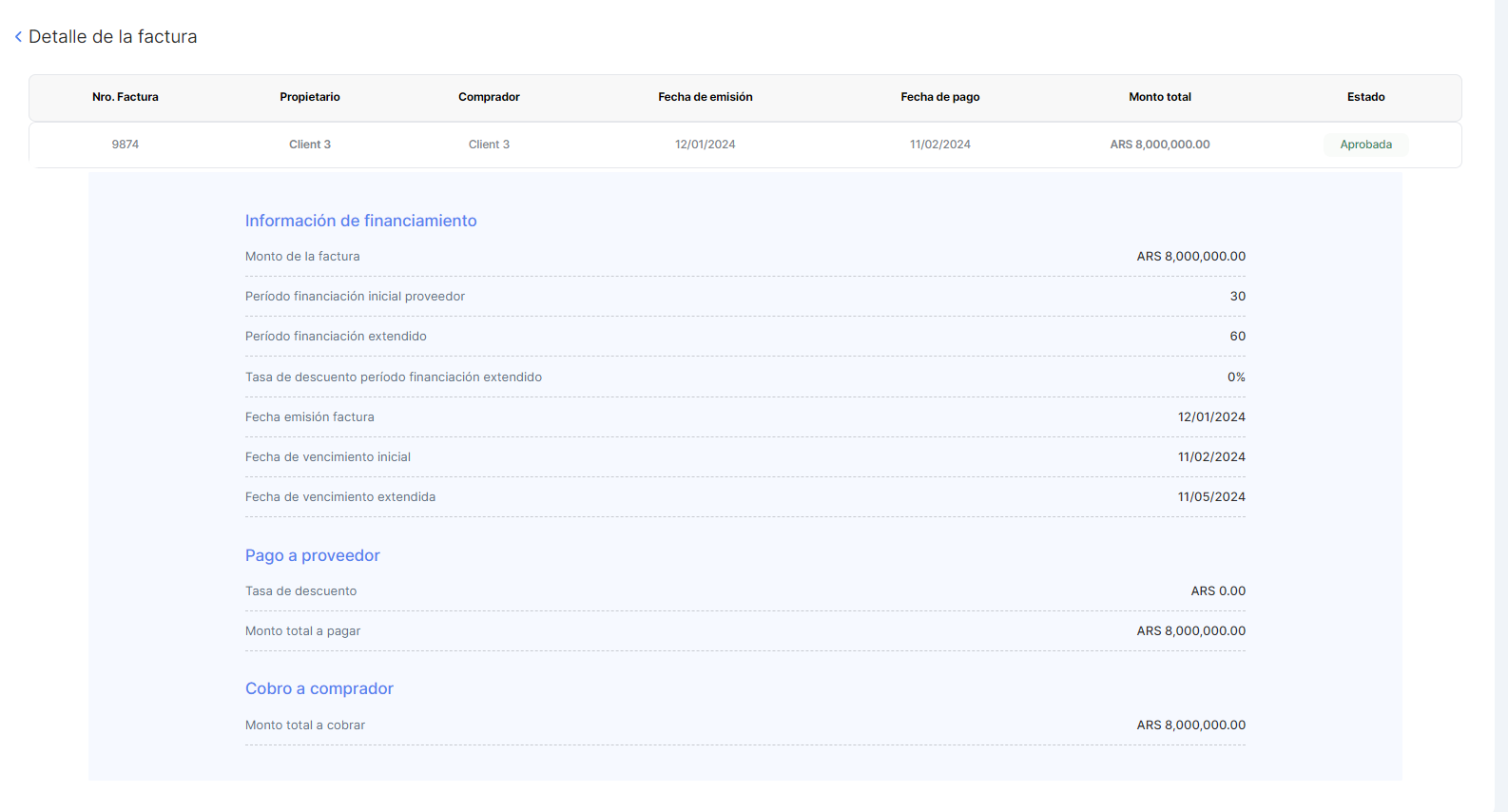Click the Detalle de la factura page title

(x=112, y=37)
